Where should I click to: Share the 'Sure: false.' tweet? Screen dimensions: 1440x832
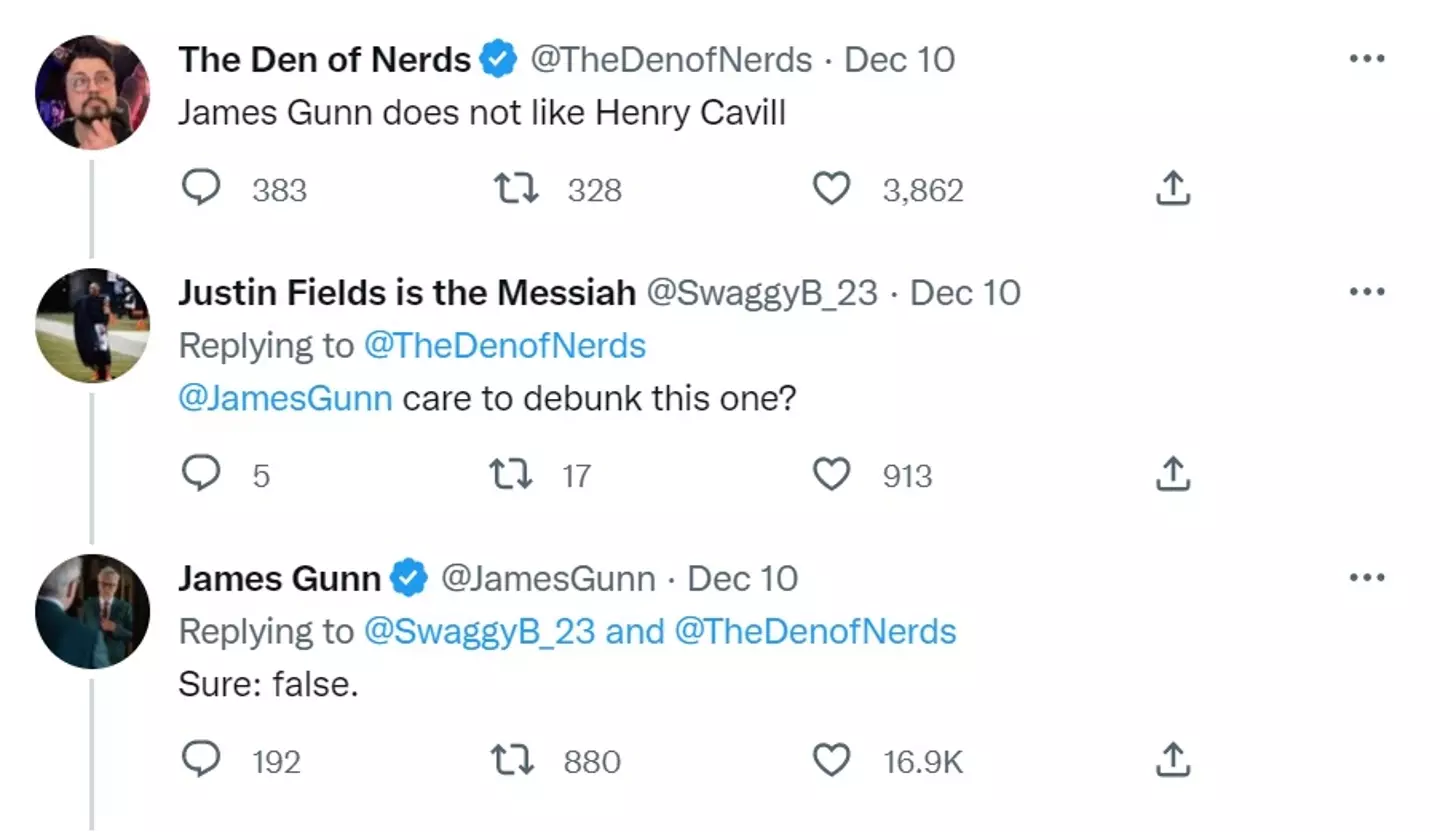(x=1171, y=760)
